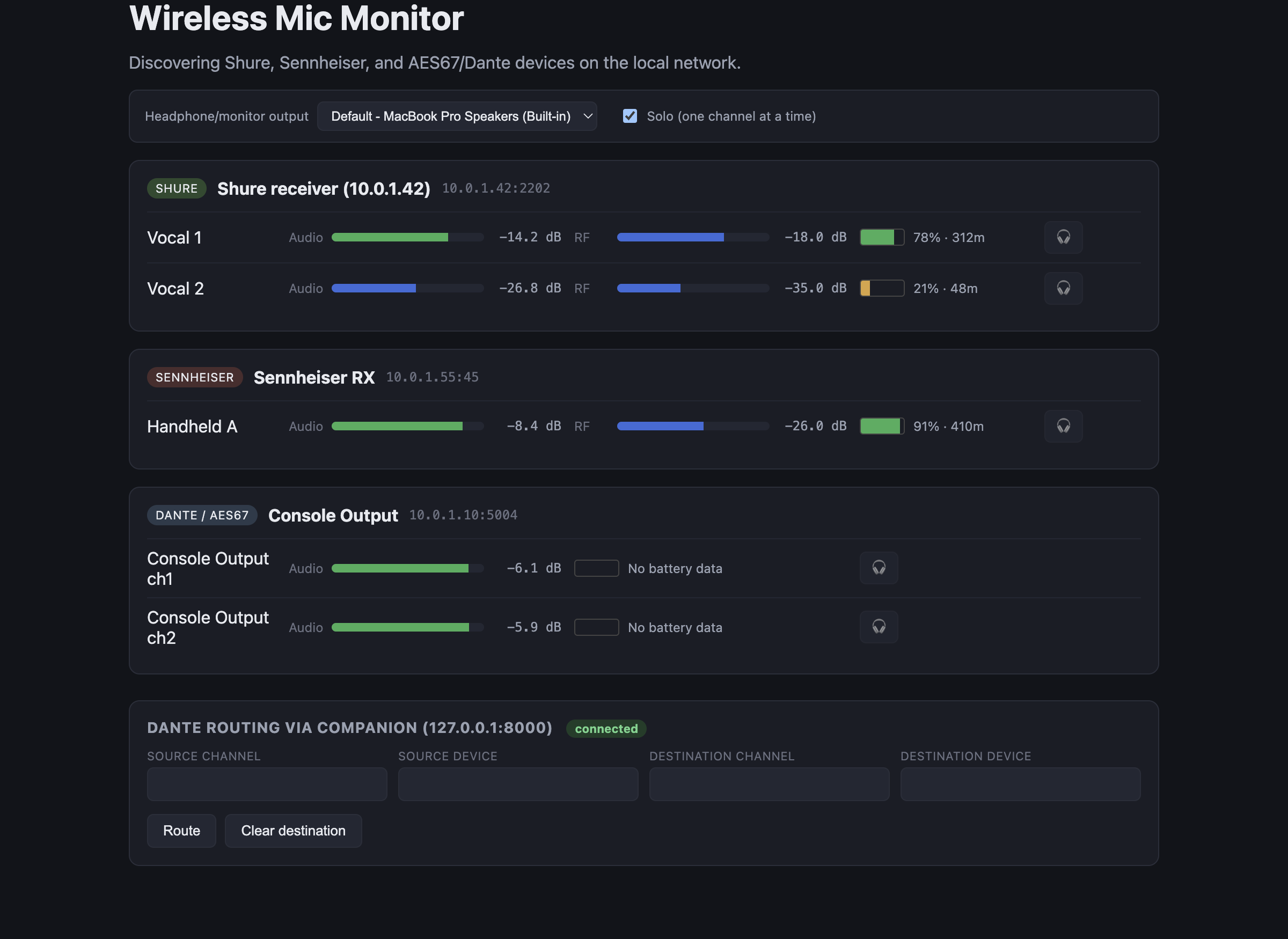The height and width of the screenshot is (939, 1288).
Task: Click the -35.0 dB RF value
Action: tap(815, 288)
